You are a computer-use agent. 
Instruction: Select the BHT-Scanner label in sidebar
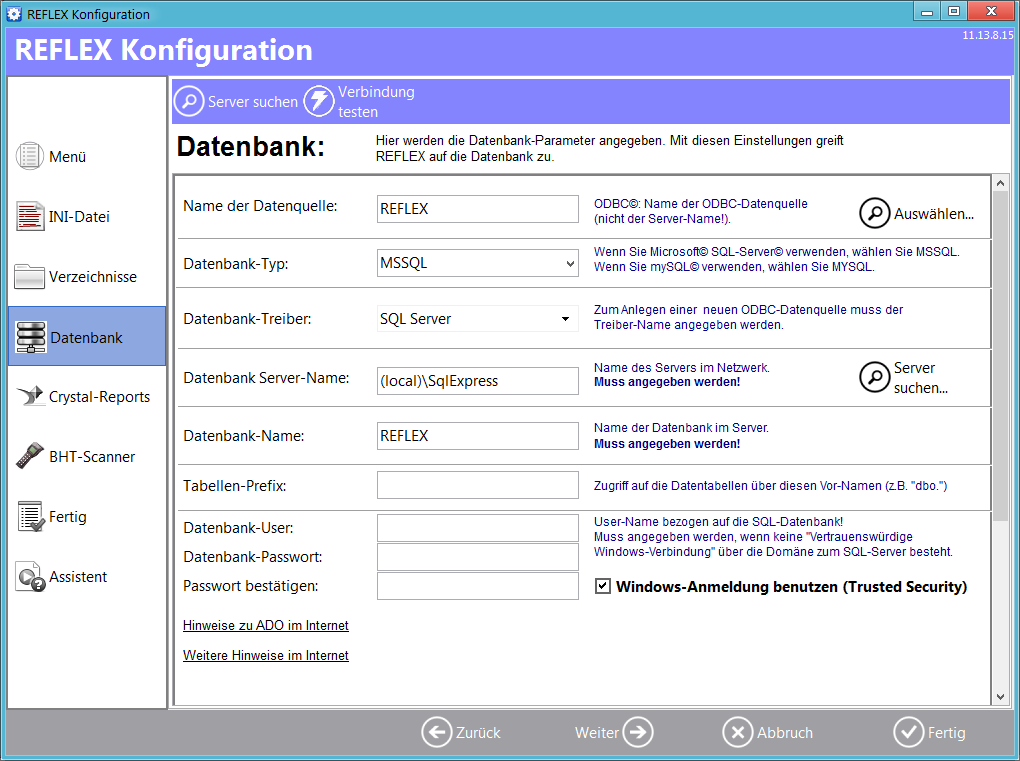[x=92, y=457]
